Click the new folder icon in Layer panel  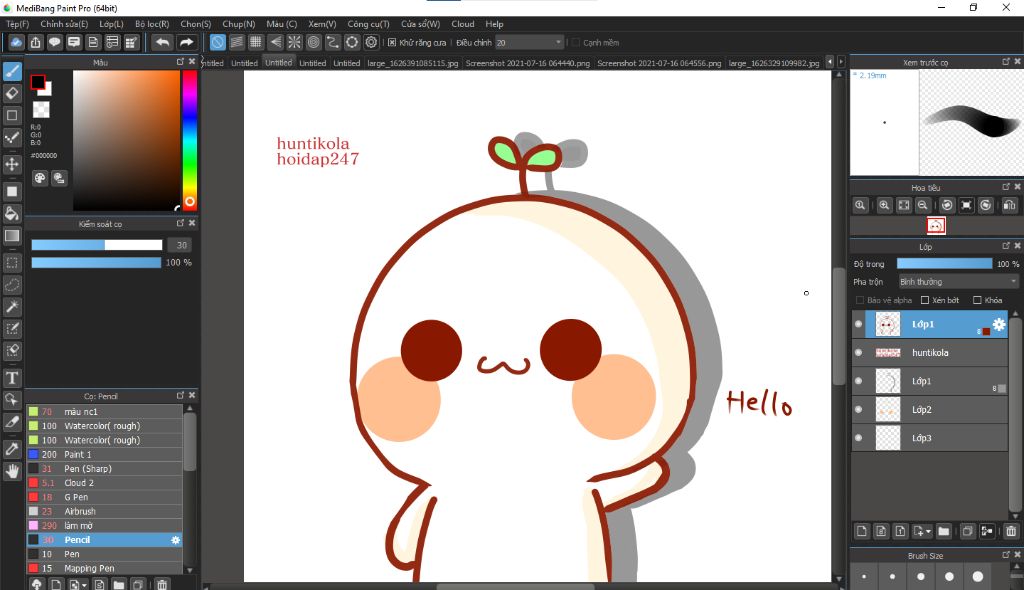(944, 531)
